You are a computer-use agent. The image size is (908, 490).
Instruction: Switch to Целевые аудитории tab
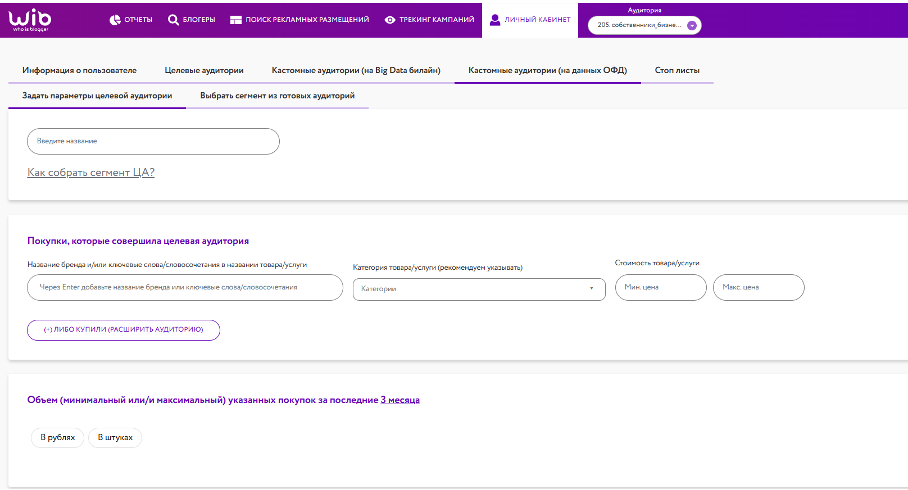coord(204,71)
